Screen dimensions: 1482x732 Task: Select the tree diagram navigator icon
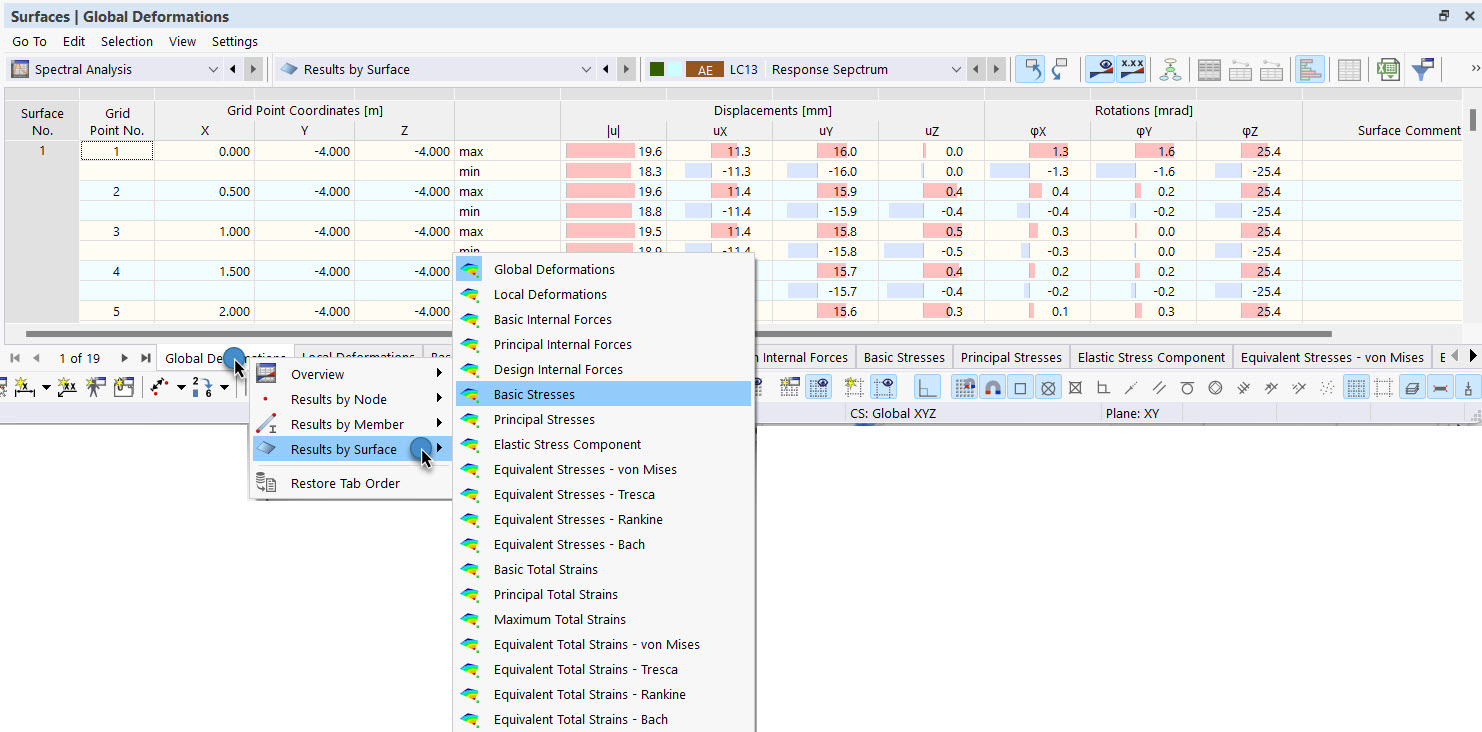tap(1169, 69)
